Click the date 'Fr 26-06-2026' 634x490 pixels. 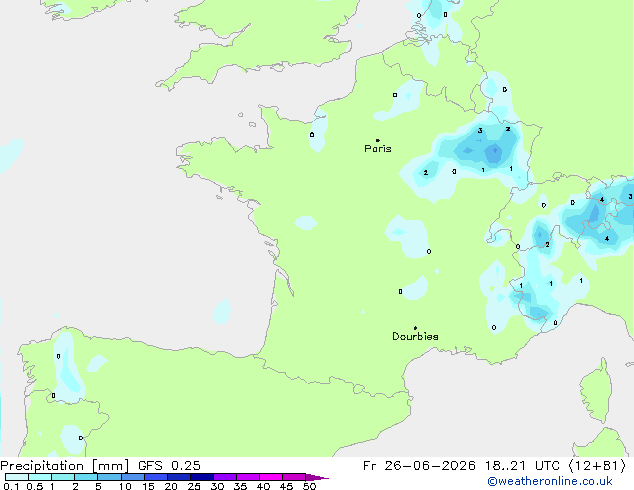pos(419,466)
